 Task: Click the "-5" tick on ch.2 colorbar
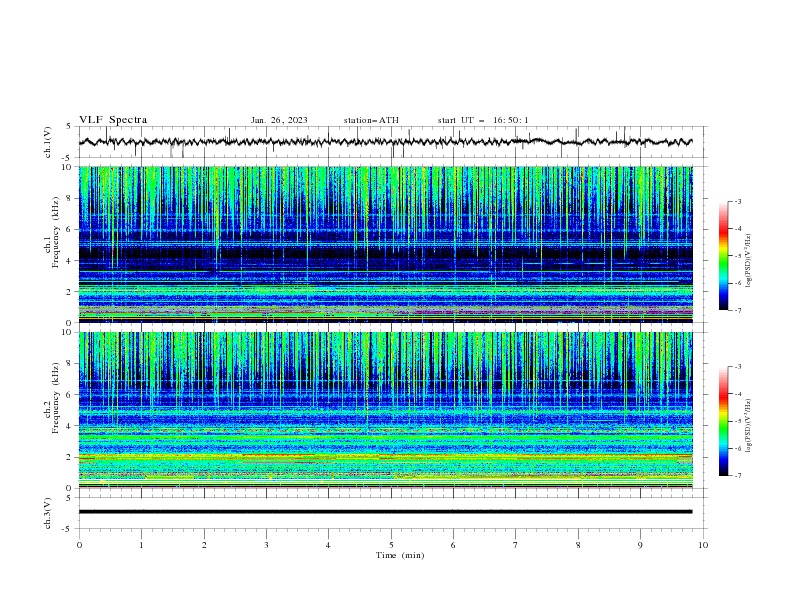click(x=737, y=421)
